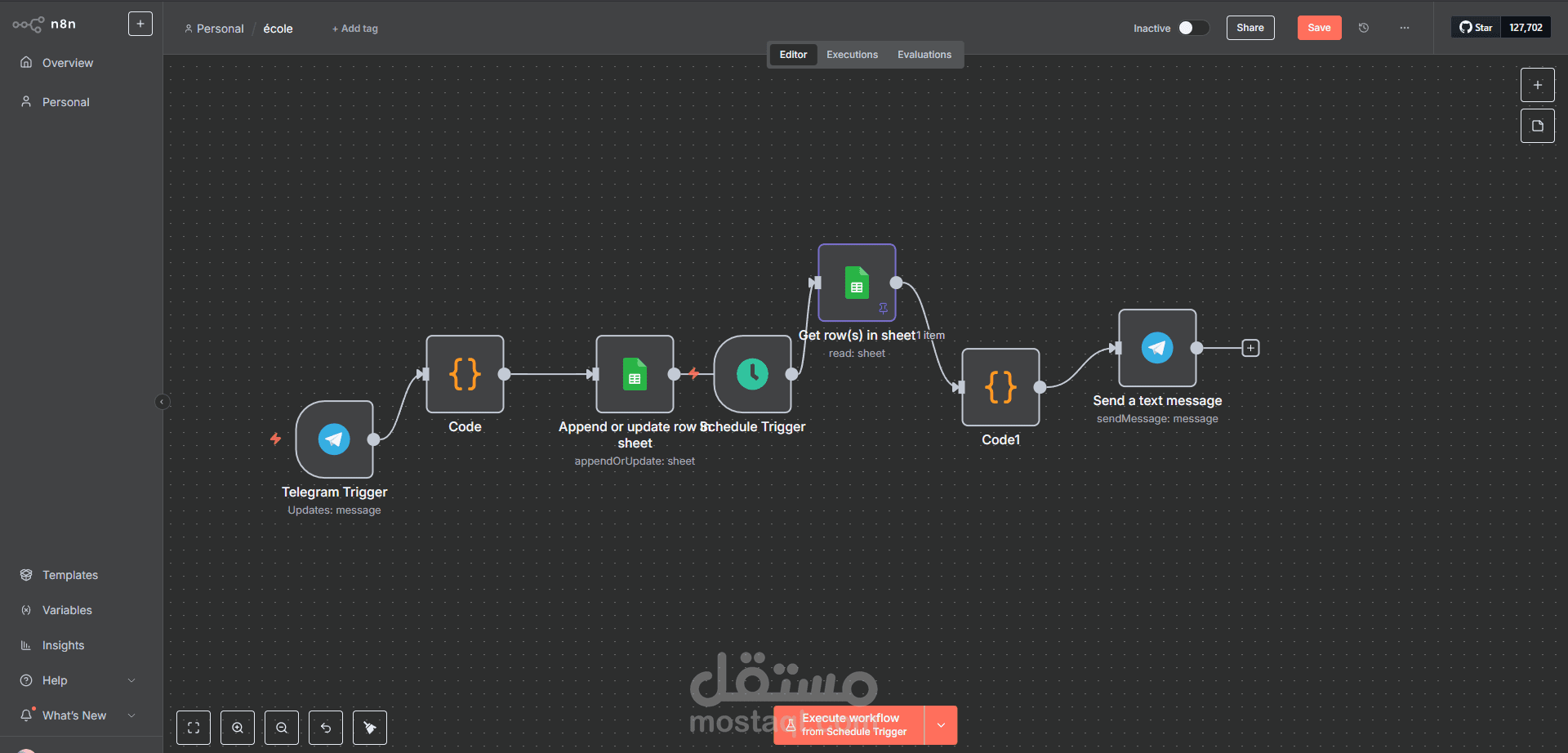
Task: Click the Share button
Action: 1250,28
